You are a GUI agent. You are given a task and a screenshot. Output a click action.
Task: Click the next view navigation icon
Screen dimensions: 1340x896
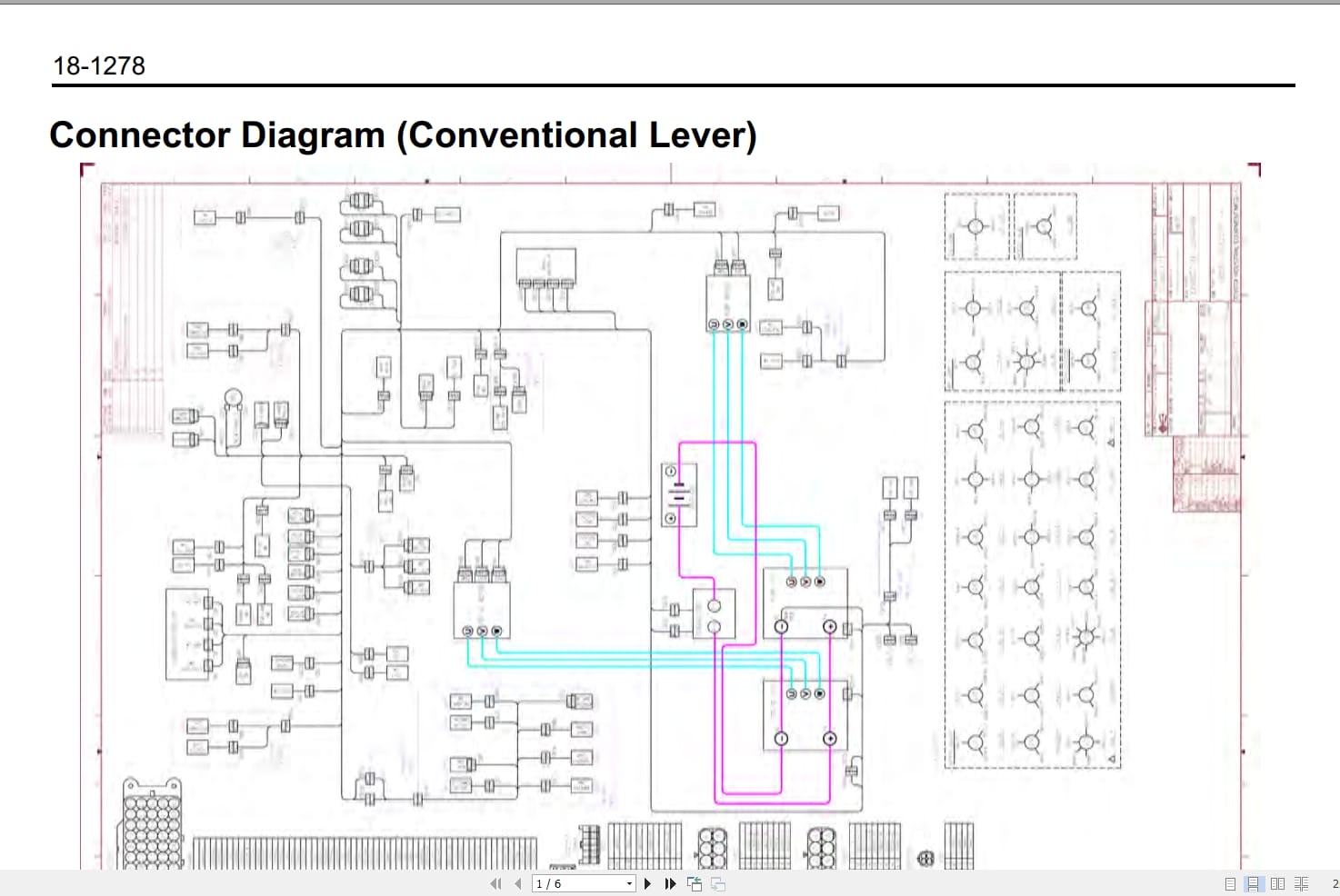click(718, 883)
